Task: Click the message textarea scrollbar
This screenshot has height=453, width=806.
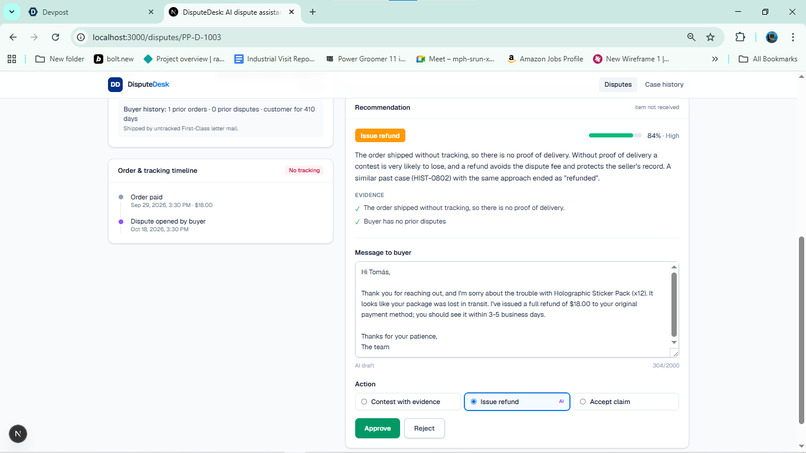Action: 674,304
